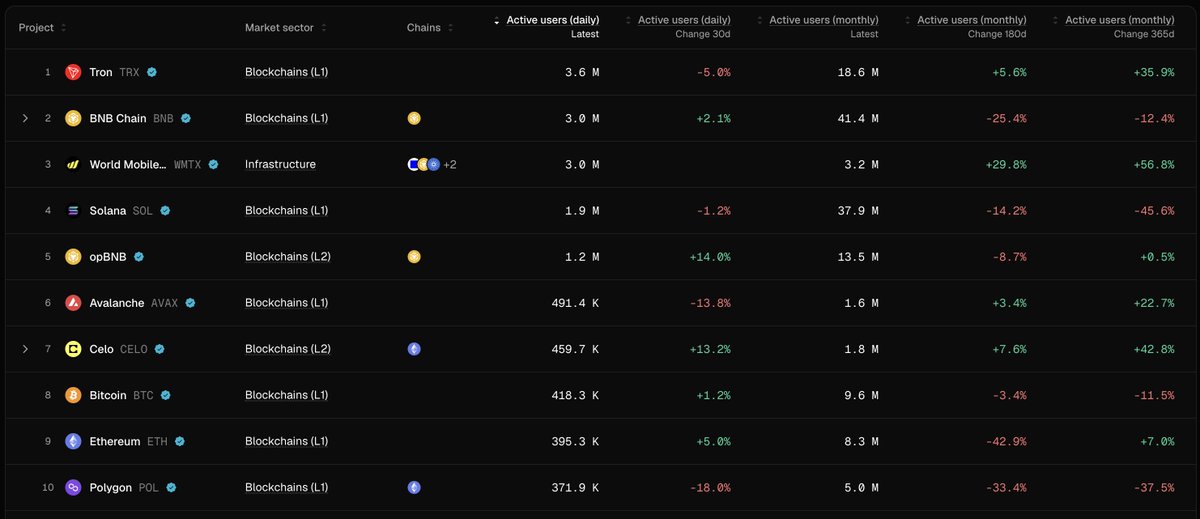This screenshot has height=519, width=1200.
Task: Open the Ethereum project link
Action: coord(115,441)
